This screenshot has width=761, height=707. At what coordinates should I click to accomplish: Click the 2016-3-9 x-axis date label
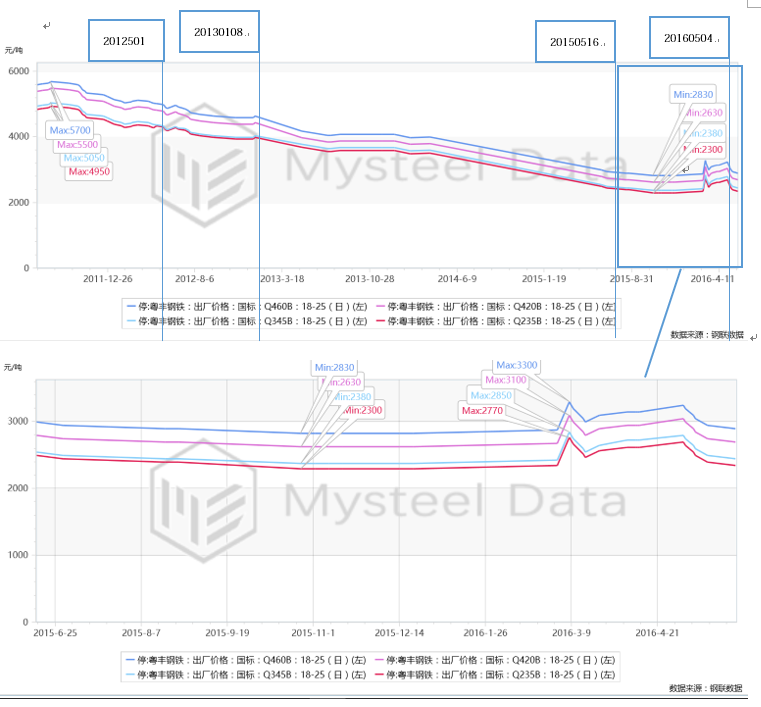572,633
